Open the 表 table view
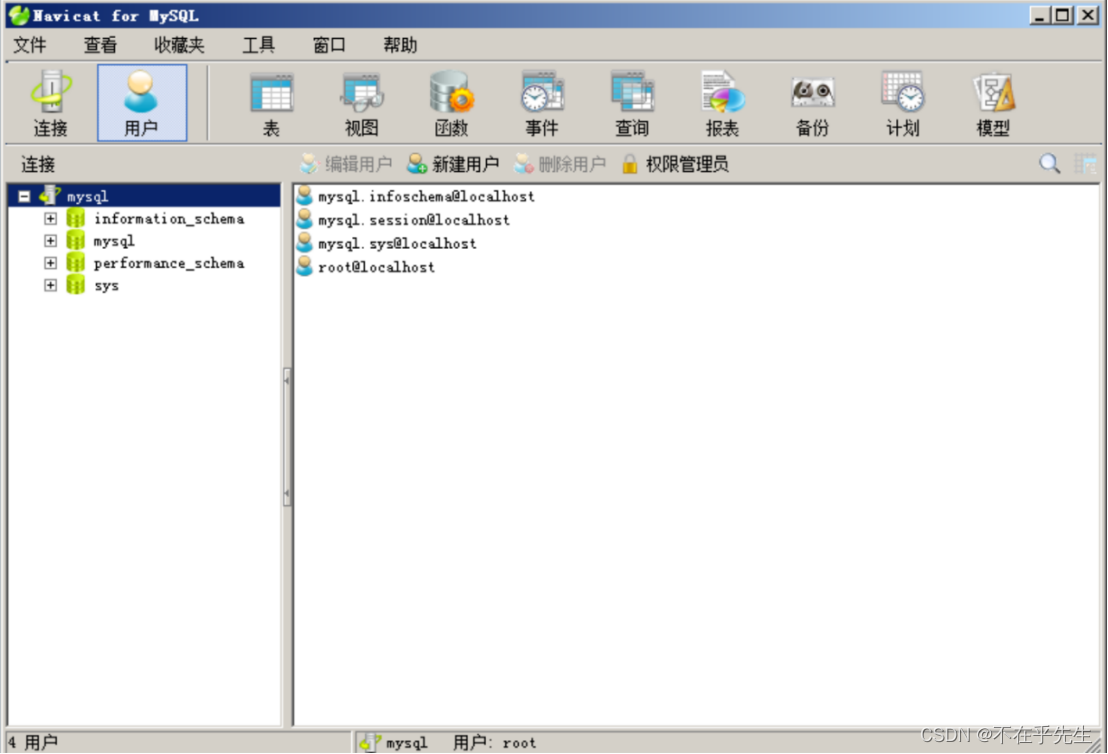The height and width of the screenshot is (754, 1108). [x=271, y=103]
